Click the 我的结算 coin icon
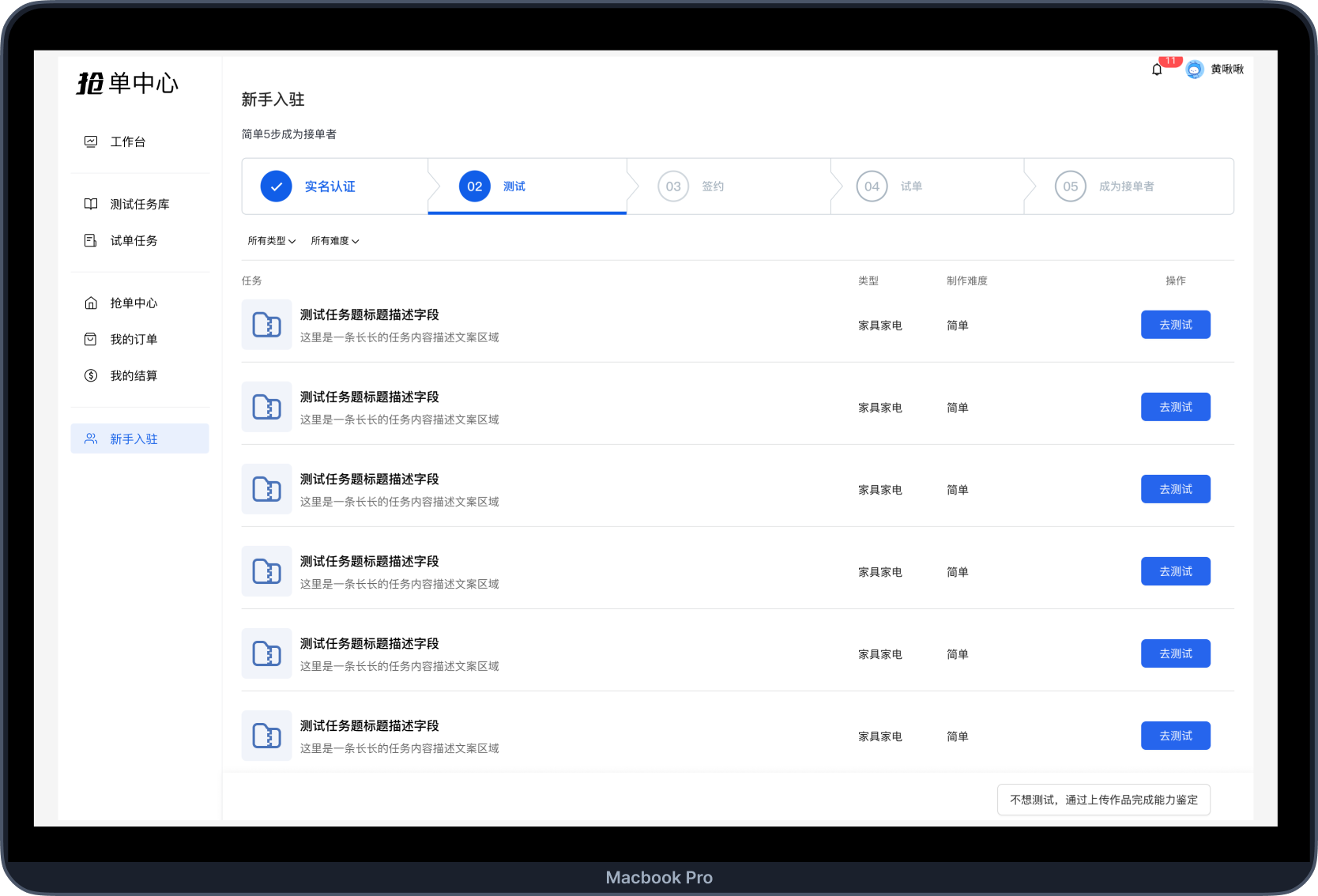 point(91,375)
